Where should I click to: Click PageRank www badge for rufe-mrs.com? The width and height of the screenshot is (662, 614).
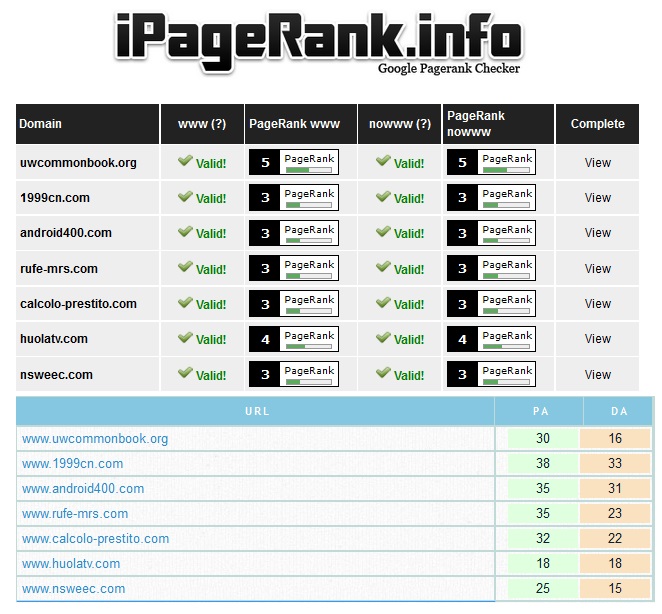[294, 268]
